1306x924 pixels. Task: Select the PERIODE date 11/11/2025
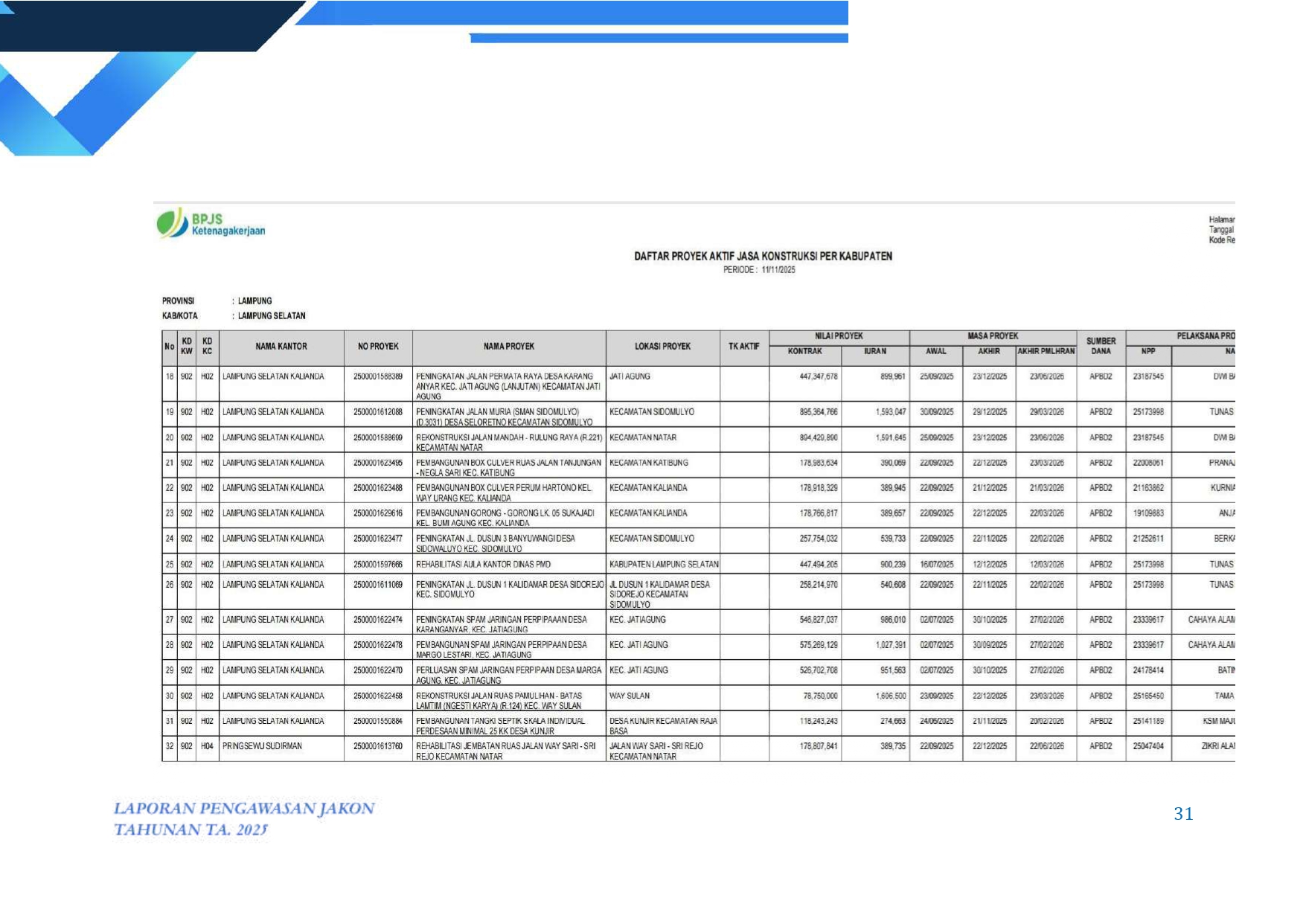point(778,270)
